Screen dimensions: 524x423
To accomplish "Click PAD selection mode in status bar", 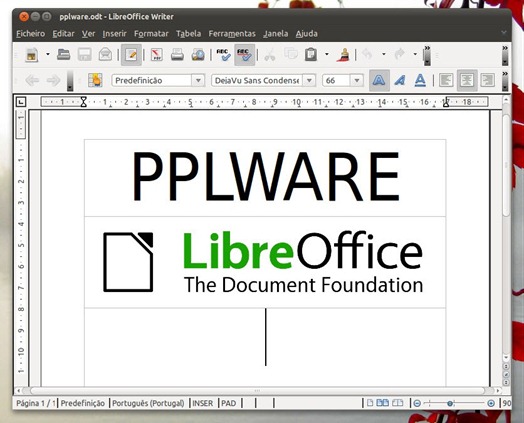I will pyautogui.click(x=229, y=403).
